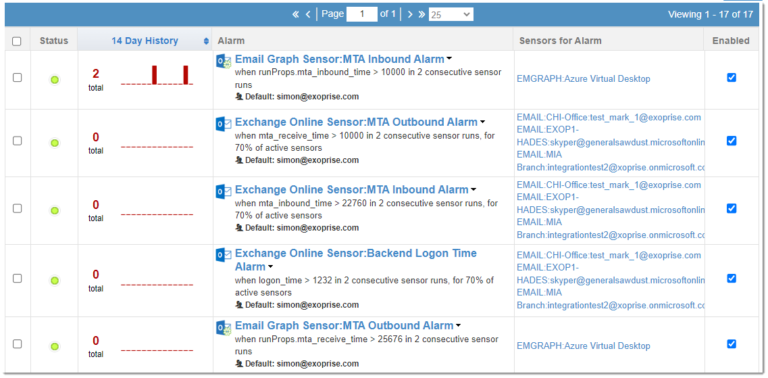Open Email Graph Sensor:MTA Outbound Alarm link

click(x=344, y=326)
